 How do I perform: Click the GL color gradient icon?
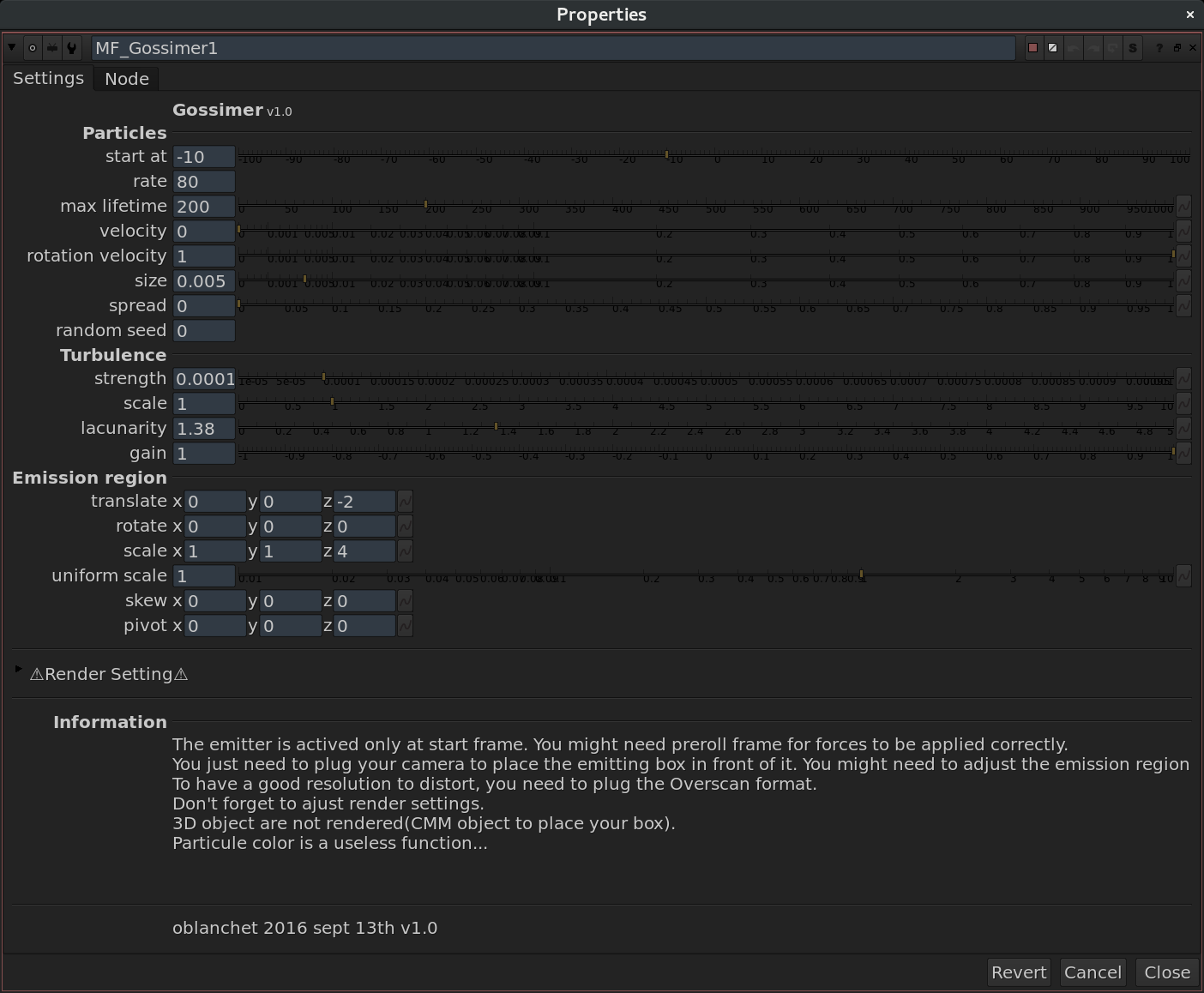[x=1052, y=48]
